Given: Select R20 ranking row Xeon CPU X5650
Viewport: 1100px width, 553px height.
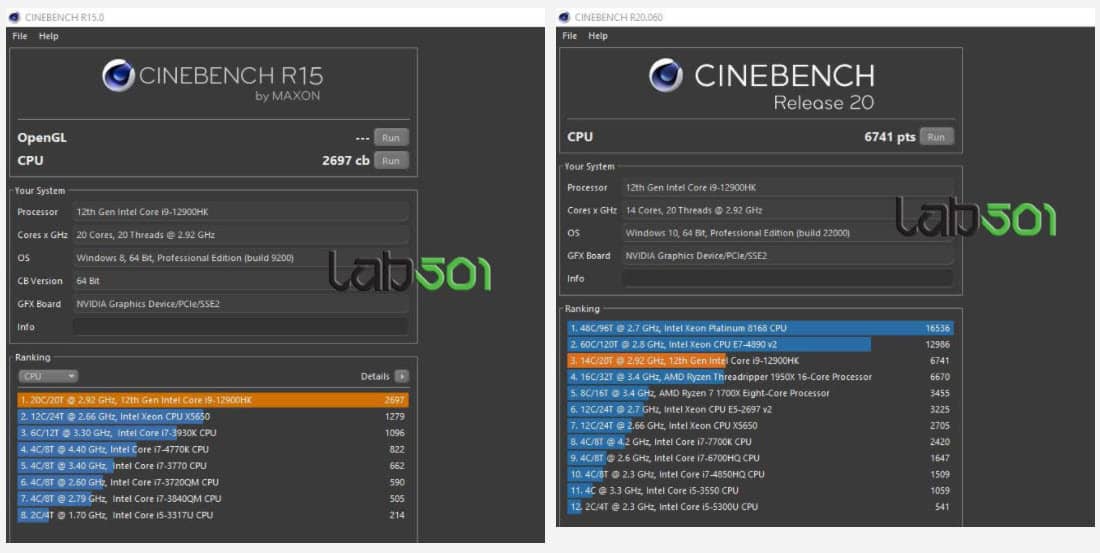Looking at the screenshot, I should (x=760, y=425).
